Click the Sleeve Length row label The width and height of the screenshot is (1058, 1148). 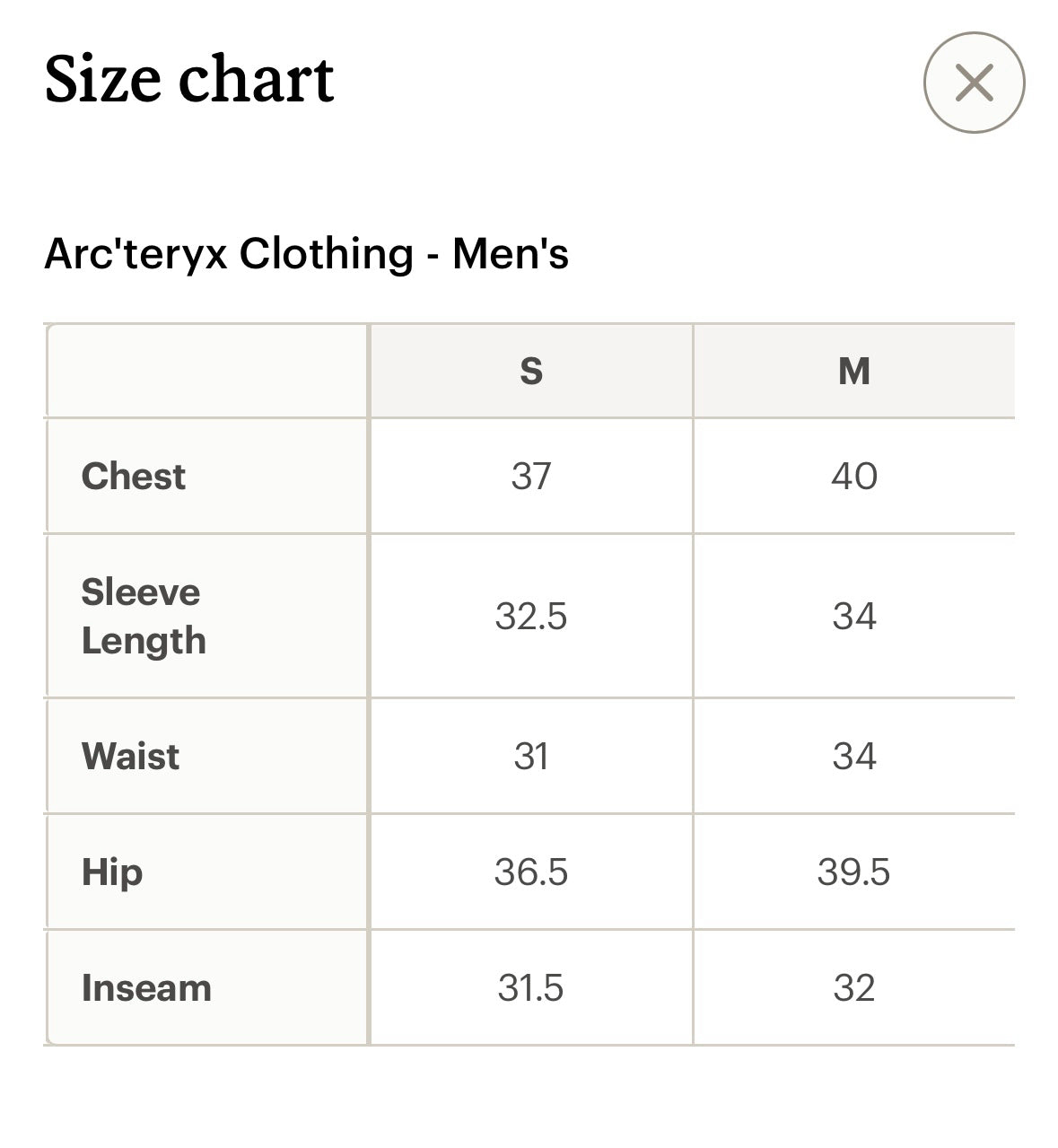pyautogui.click(x=144, y=617)
